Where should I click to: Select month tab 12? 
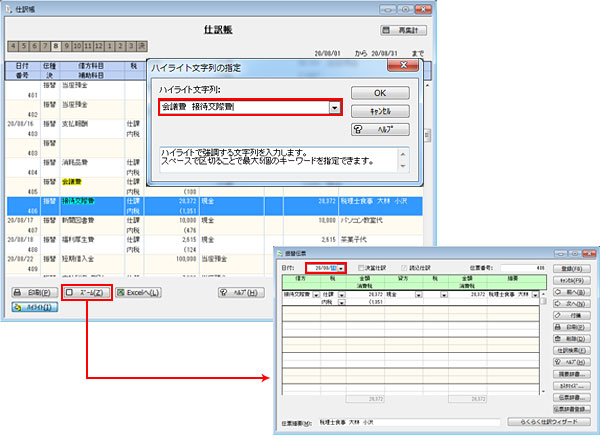point(99,46)
